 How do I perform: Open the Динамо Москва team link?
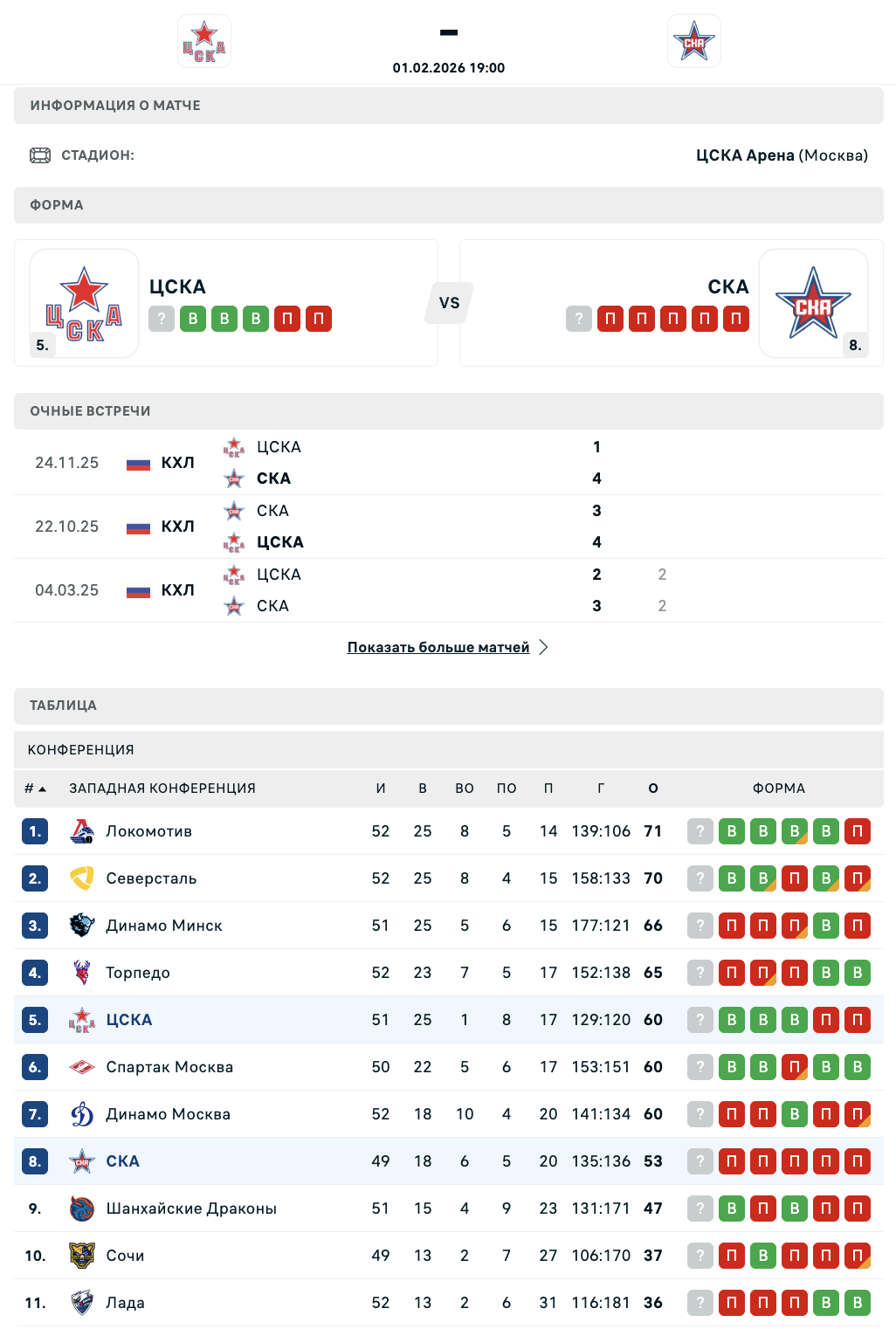tap(169, 1114)
